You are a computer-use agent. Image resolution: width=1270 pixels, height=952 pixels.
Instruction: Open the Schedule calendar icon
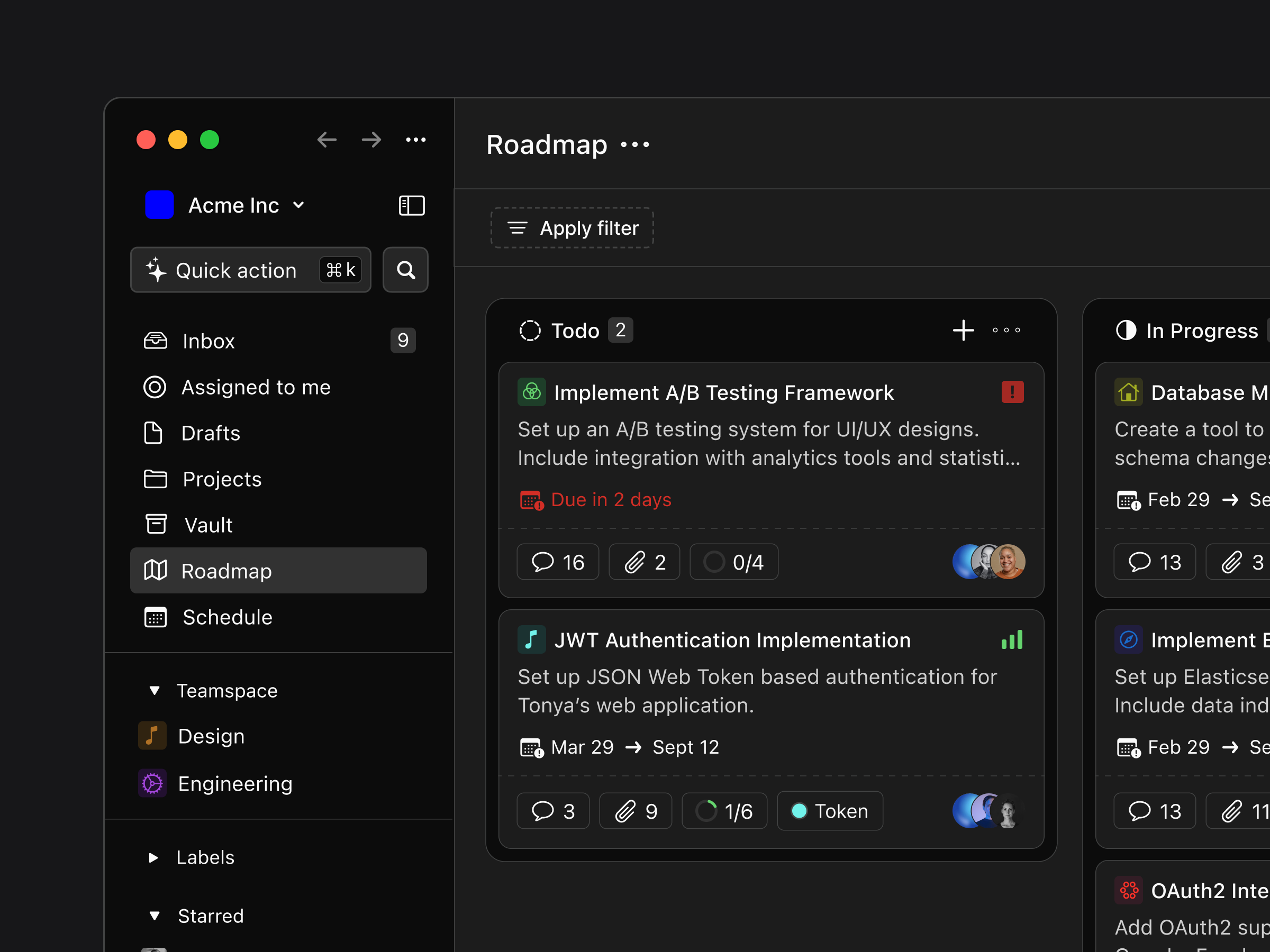(154, 617)
